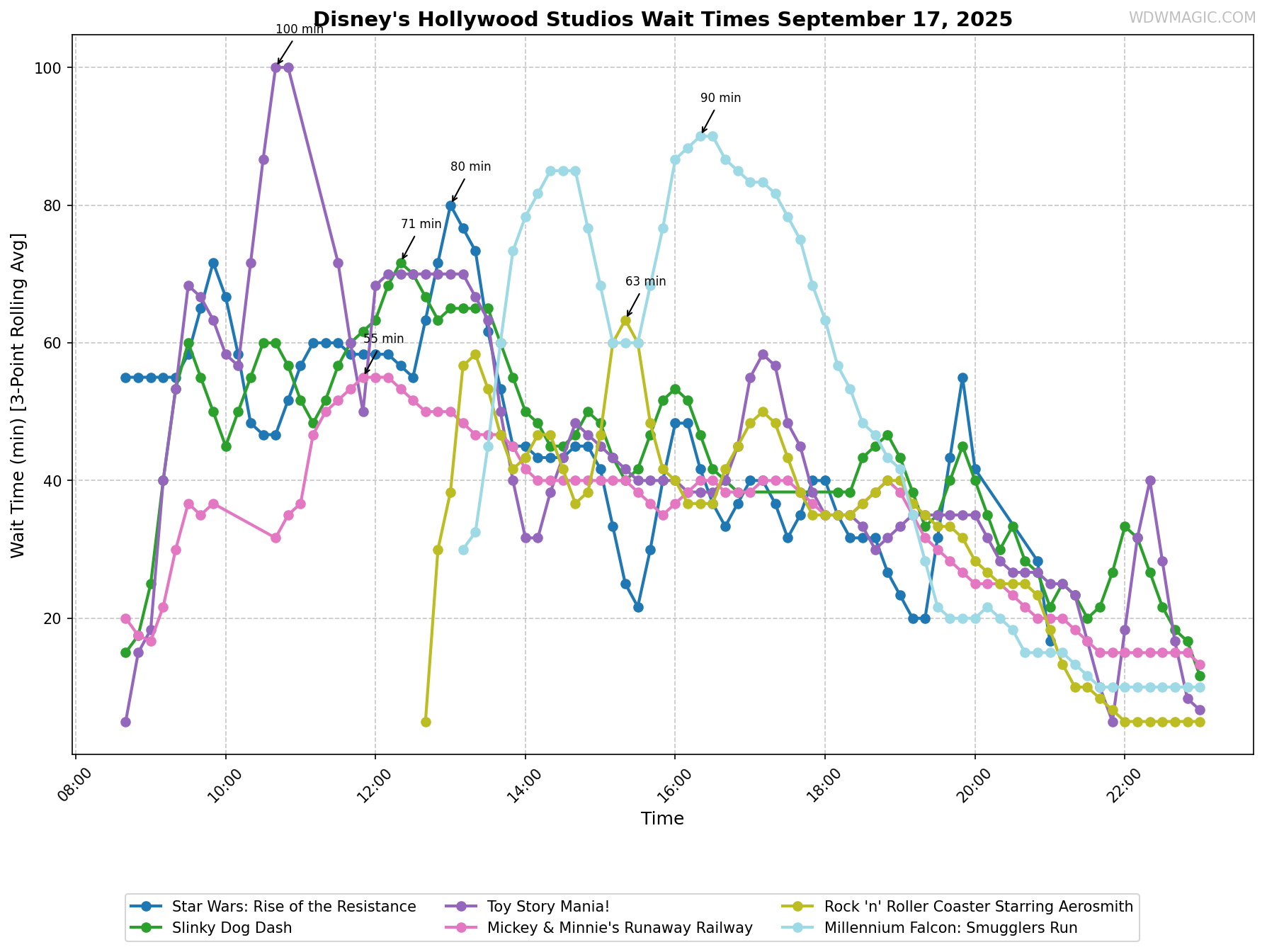The height and width of the screenshot is (952, 1267).
Task: Click the purple Toy Story Mania legend marker
Action: point(462,907)
